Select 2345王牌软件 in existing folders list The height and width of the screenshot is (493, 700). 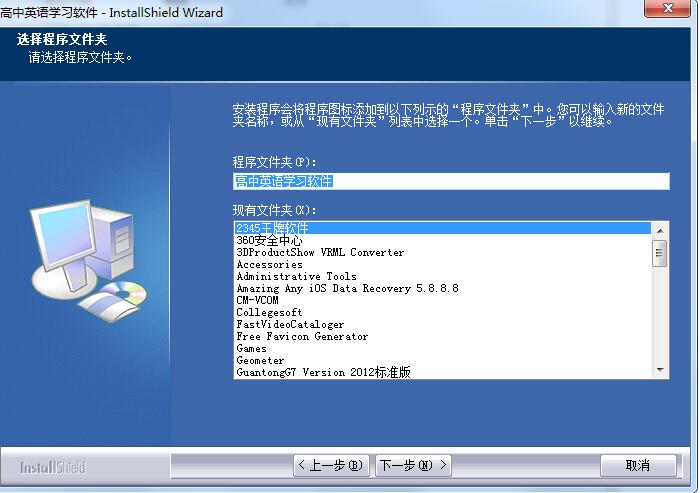pyautogui.click(x=442, y=228)
